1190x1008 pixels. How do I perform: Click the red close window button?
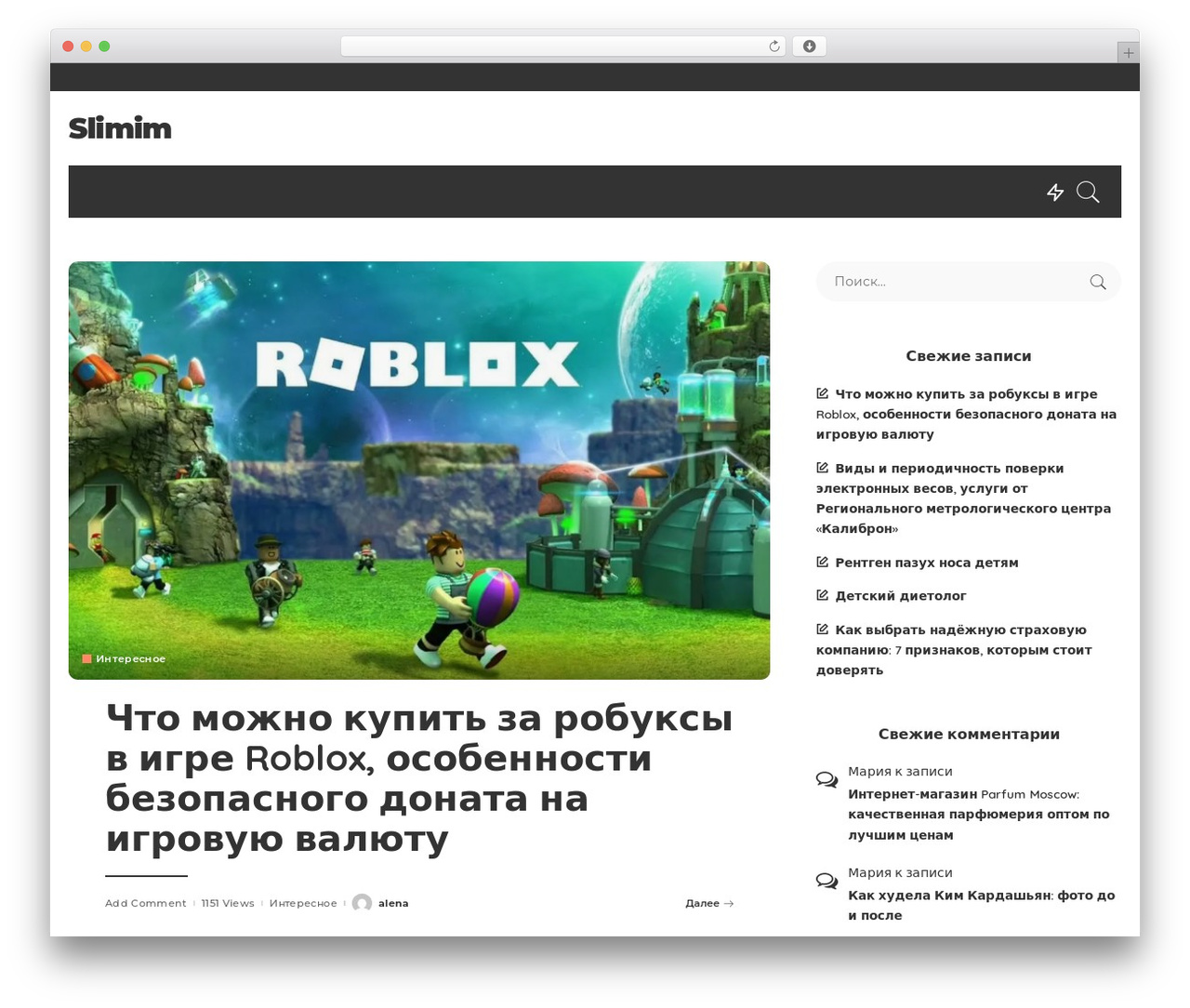(x=68, y=46)
